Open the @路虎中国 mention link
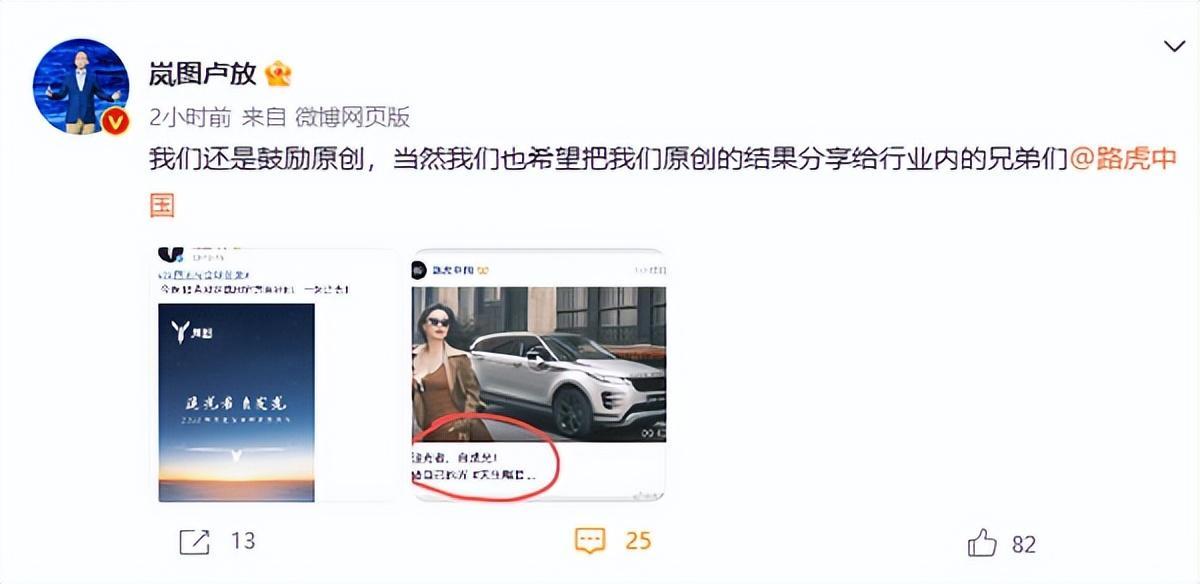 [x=1123, y=160]
